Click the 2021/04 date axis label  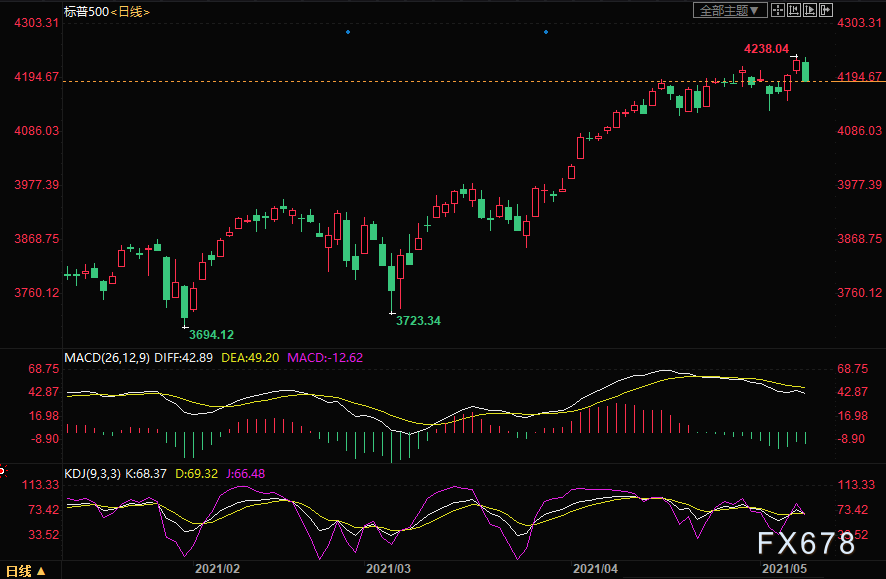click(x=595, y=569)
